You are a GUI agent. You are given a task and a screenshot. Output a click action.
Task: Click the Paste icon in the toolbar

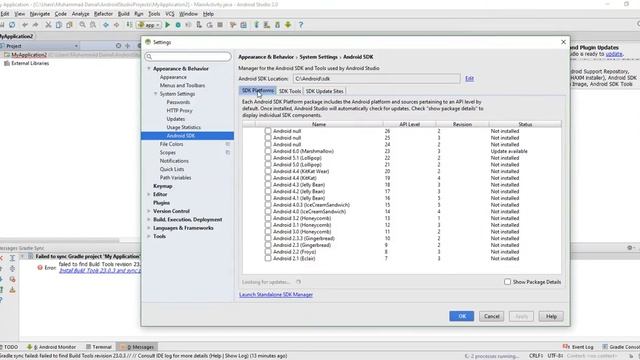point(69,25)
